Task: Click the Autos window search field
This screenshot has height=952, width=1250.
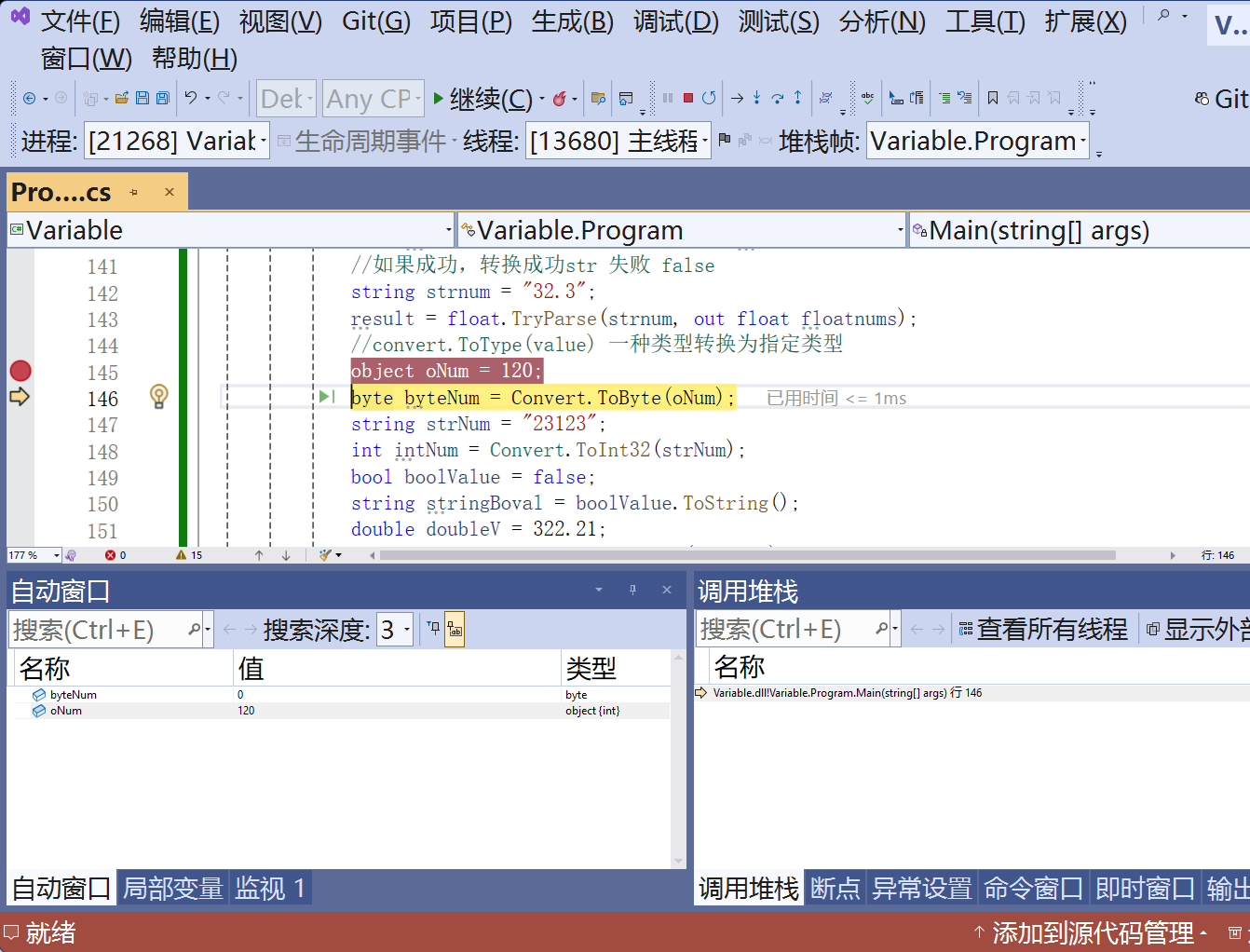Action: [98, 630]
